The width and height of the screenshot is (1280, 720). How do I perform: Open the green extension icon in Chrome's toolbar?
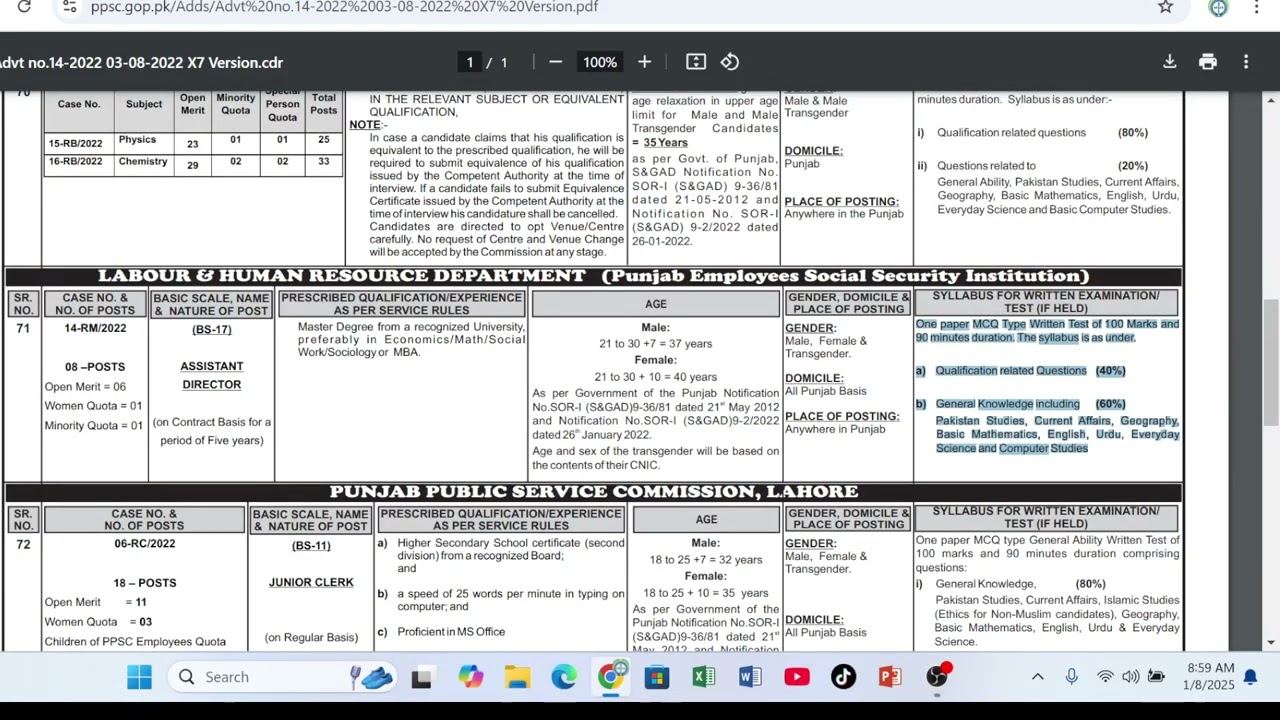(1218, 7)
